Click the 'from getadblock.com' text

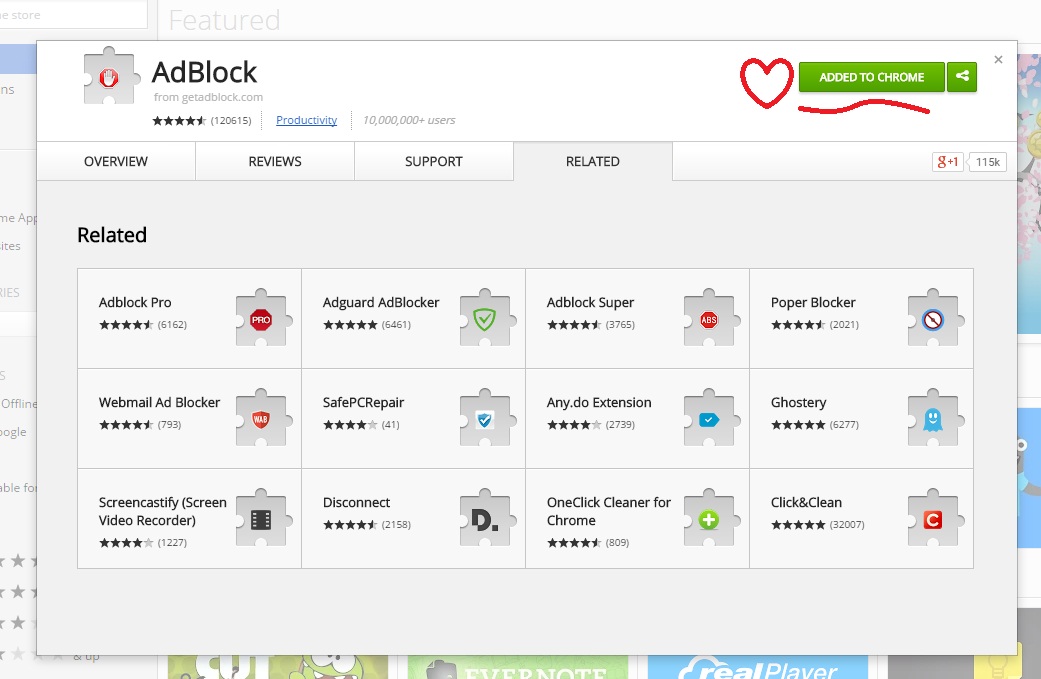click(208, 97)
